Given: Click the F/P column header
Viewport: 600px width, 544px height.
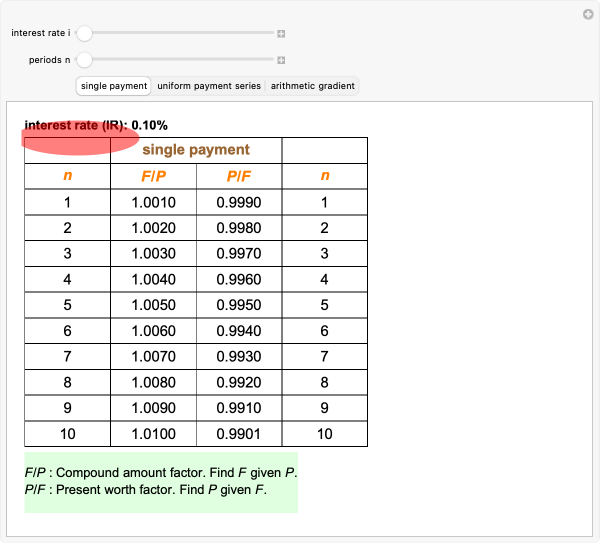Looking at the screenshot, I should pos(153,177).
